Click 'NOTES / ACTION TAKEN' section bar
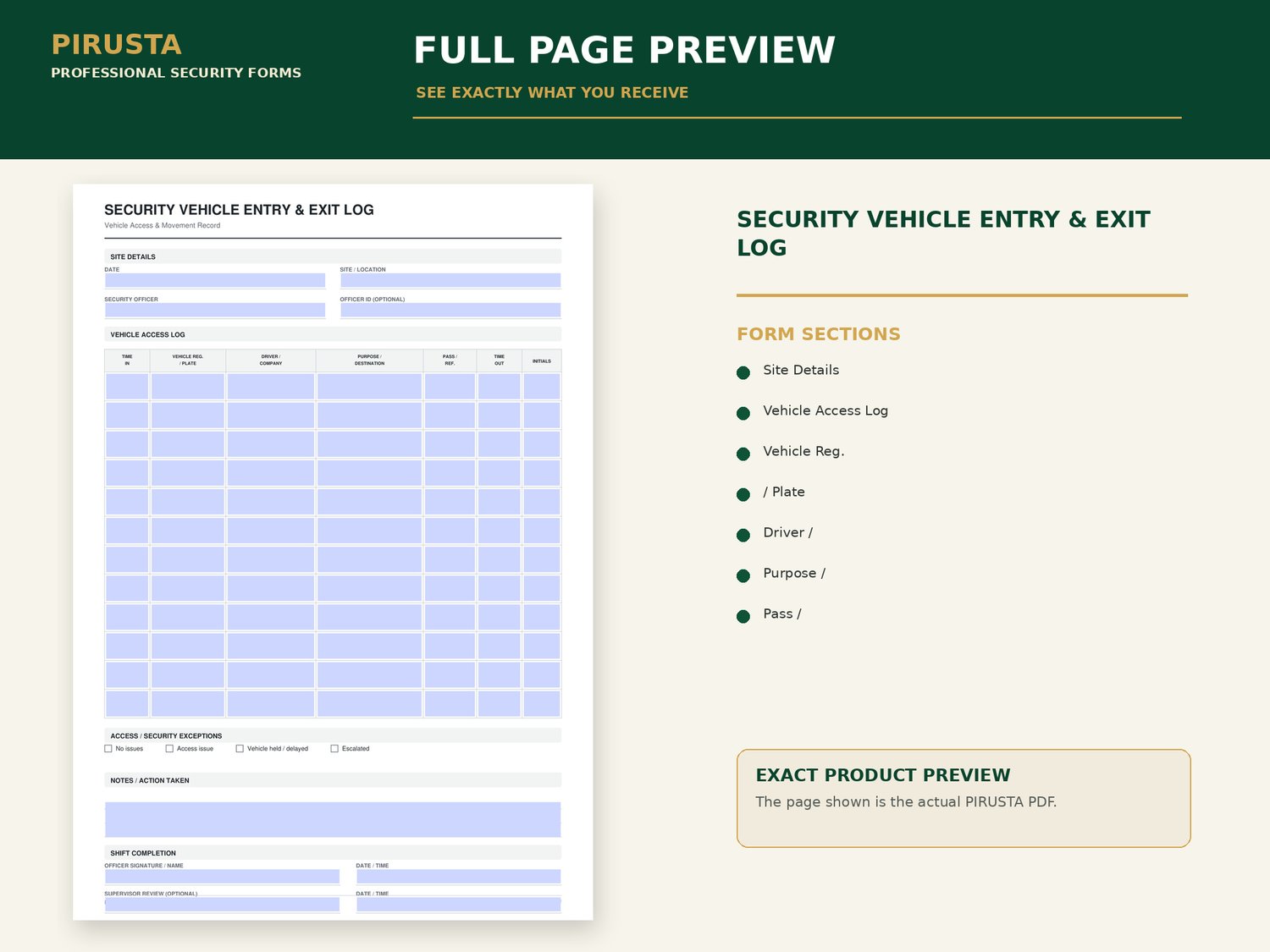Image resolution: width=1270 pixels, height=952 pixels. pyautogui.click(x=333, y=780)
